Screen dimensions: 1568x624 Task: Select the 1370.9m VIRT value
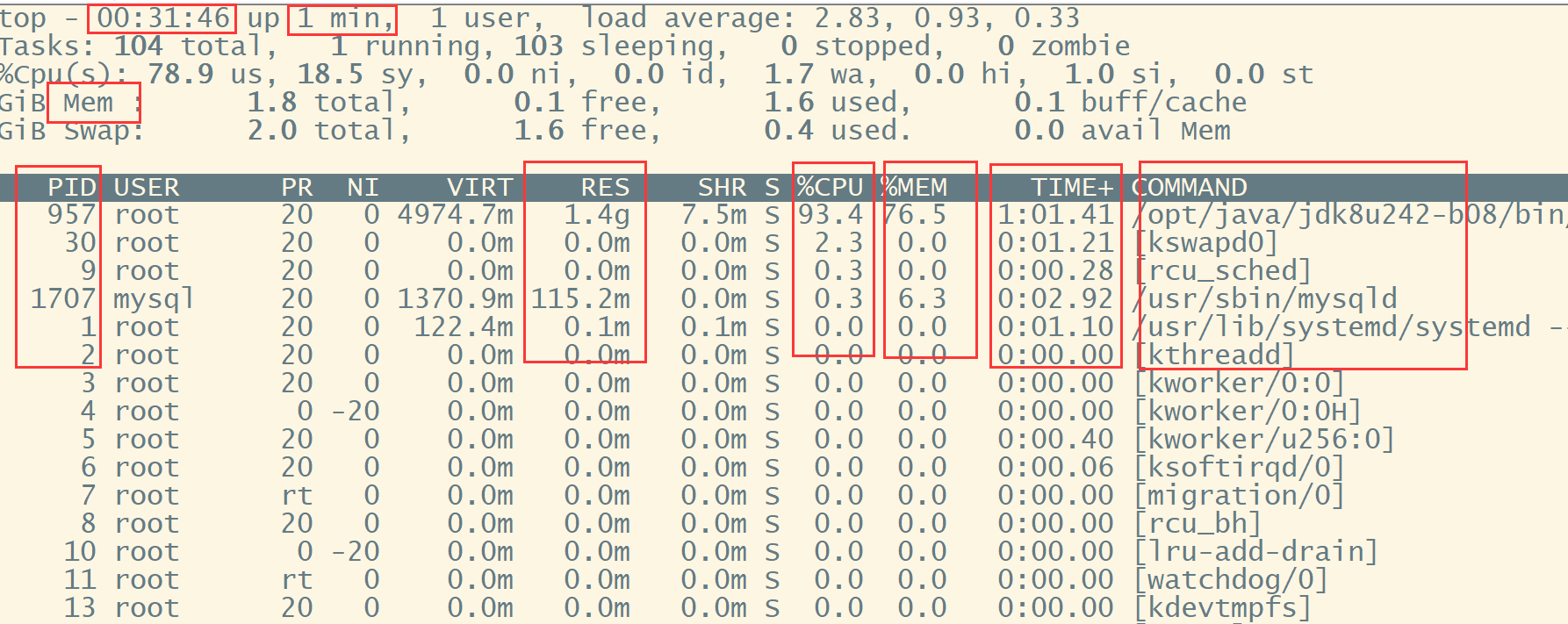(455, 298)
